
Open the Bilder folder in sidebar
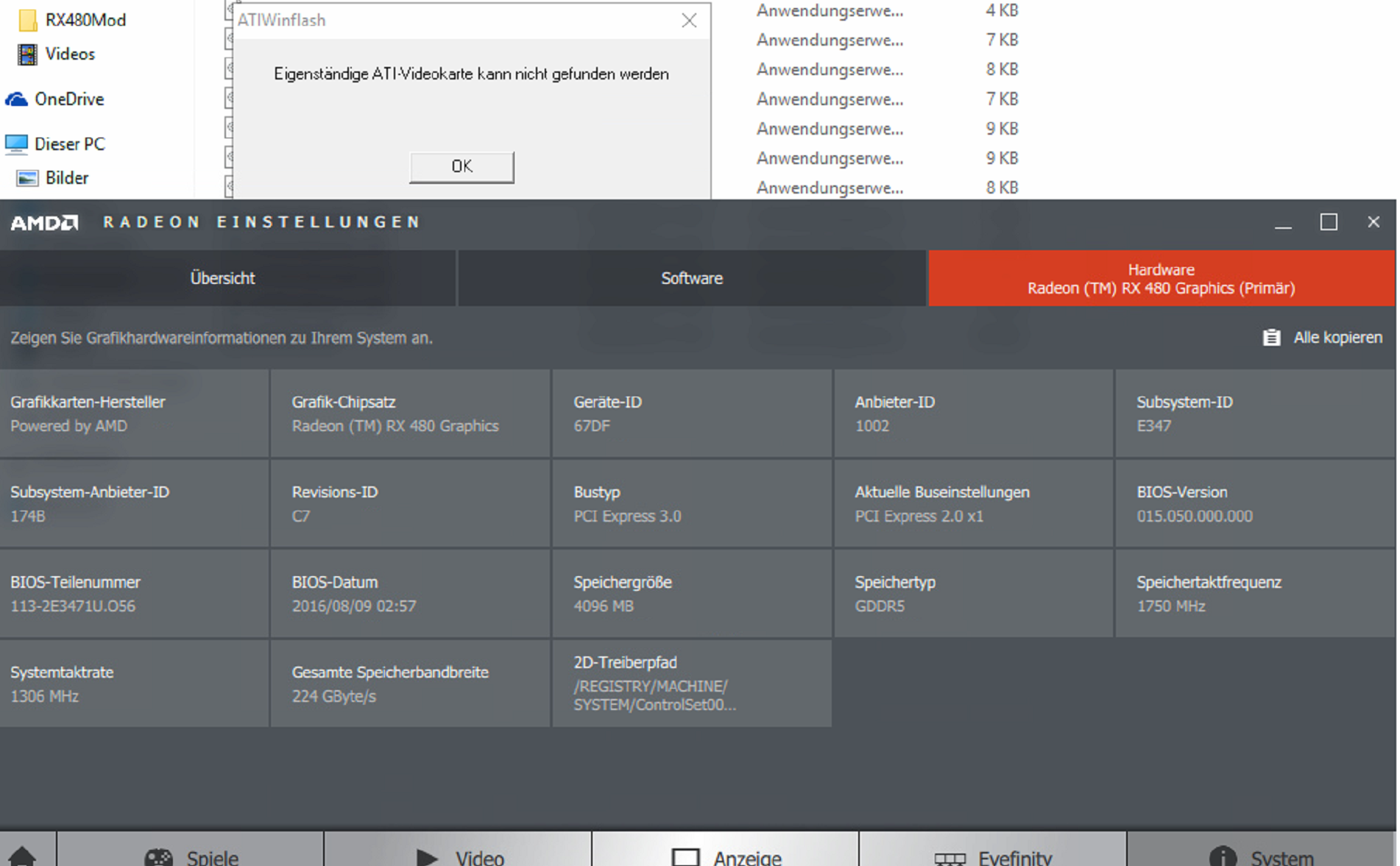(66, 177)
